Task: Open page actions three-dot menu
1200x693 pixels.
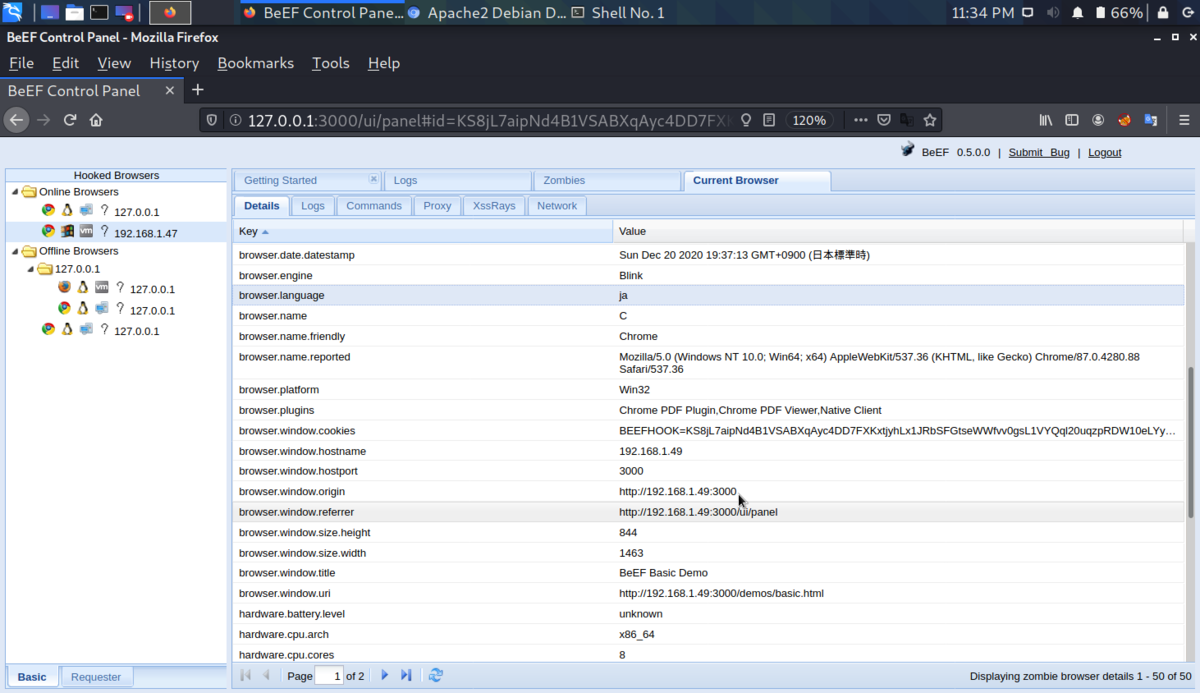Action: coord(860,120)
